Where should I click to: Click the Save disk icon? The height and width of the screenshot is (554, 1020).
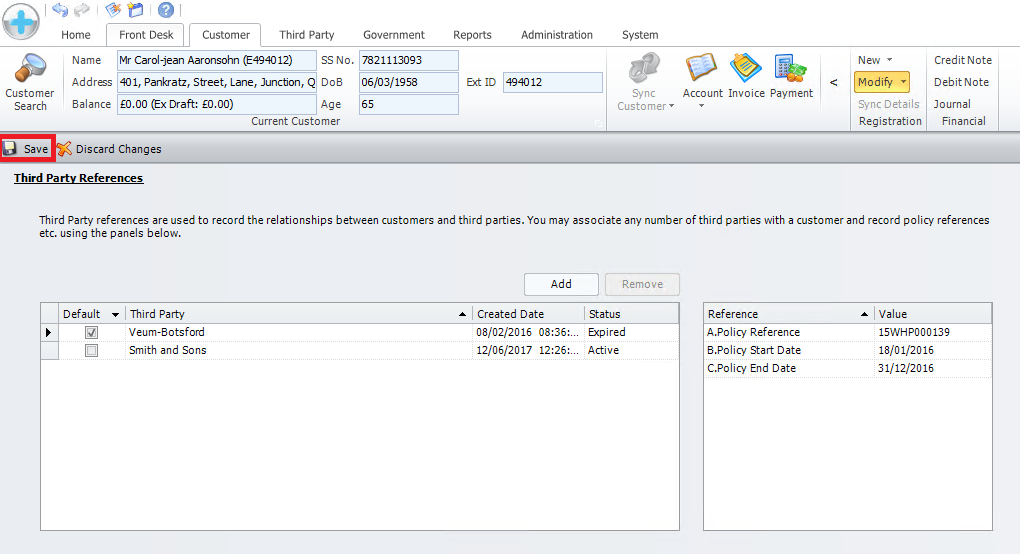pos(11,149)
